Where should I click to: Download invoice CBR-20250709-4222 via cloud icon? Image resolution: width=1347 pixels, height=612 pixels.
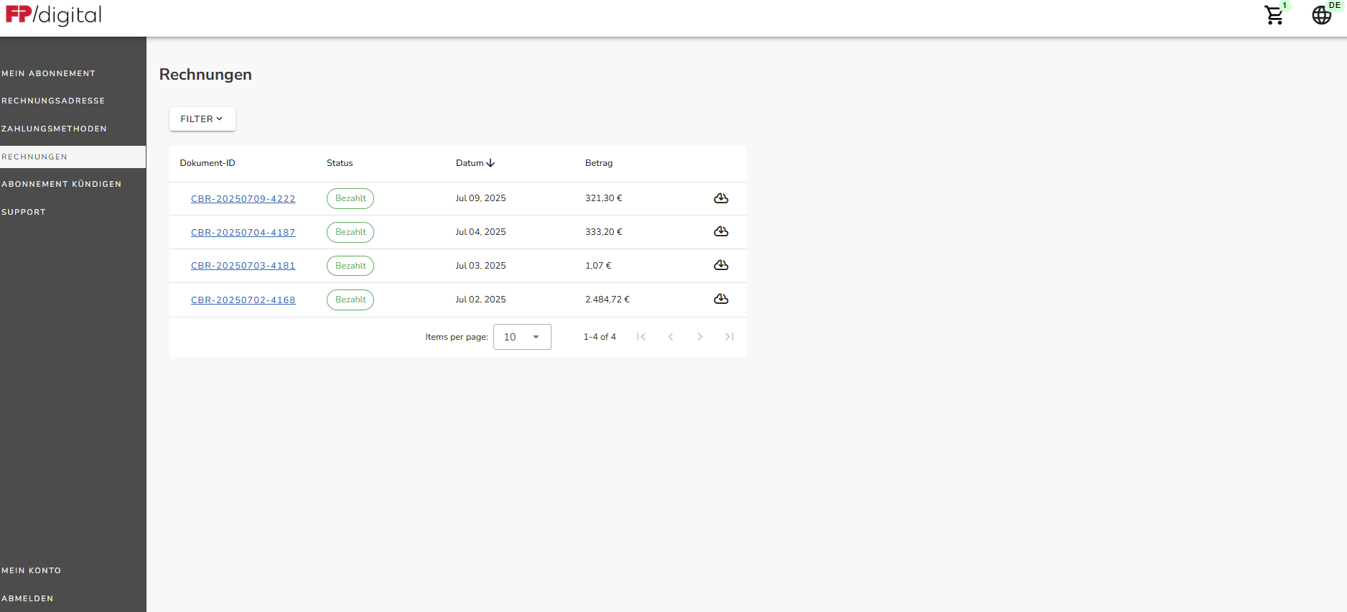(x=720, y=198)
